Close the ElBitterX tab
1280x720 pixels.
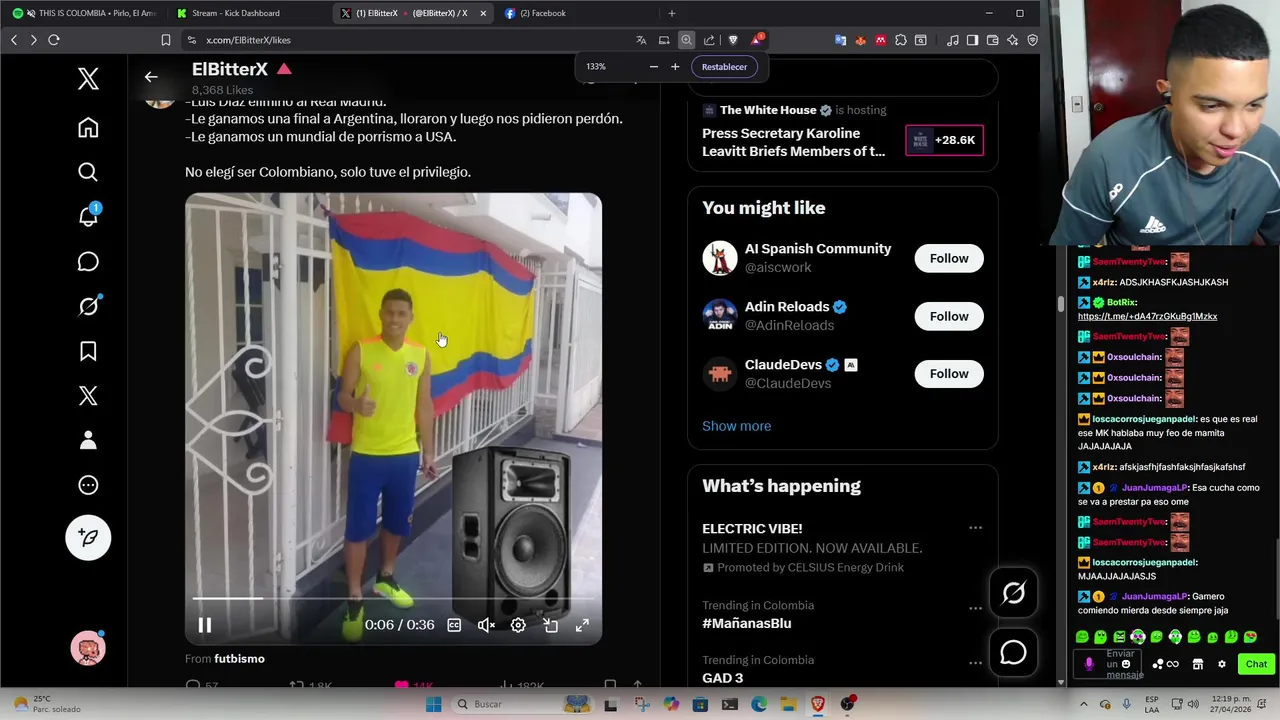pyautogui.click(x=483, y=13)
